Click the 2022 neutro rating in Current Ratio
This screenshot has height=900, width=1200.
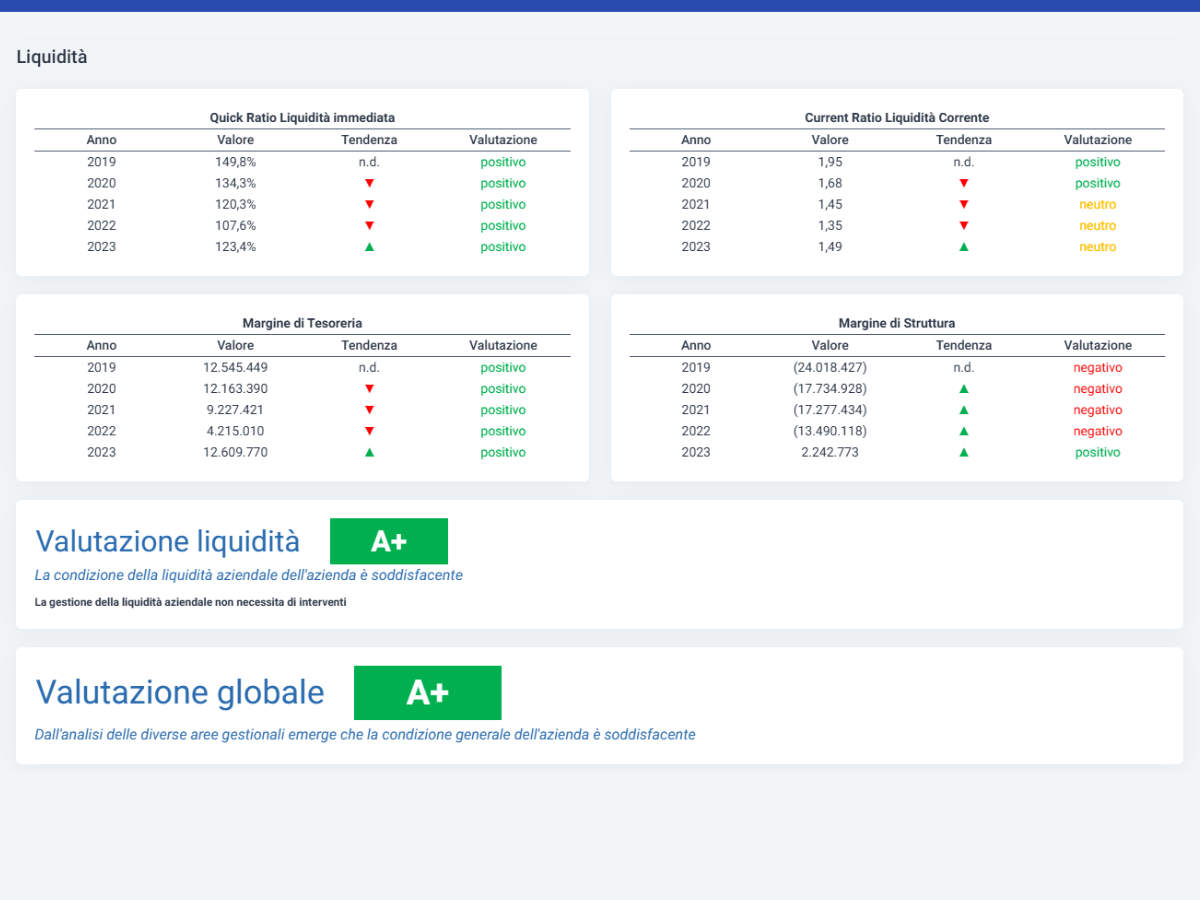click(1098, 226)
